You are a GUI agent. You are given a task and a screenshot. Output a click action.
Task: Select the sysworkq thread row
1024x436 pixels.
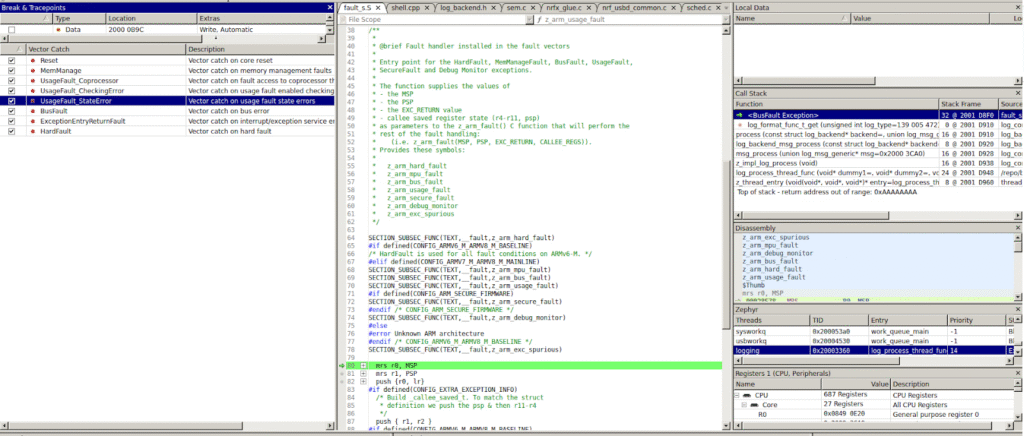[874, 331]
